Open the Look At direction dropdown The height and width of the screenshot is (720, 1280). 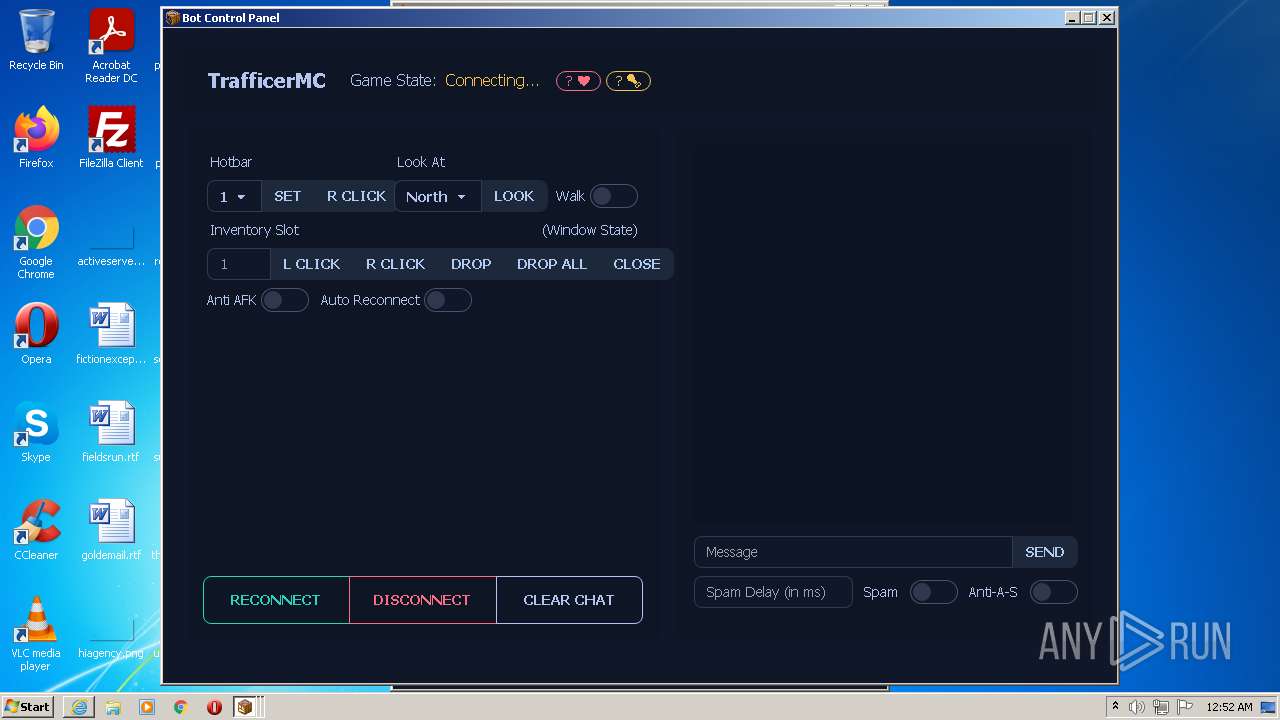pyautogui.click(x=437, y=197)
